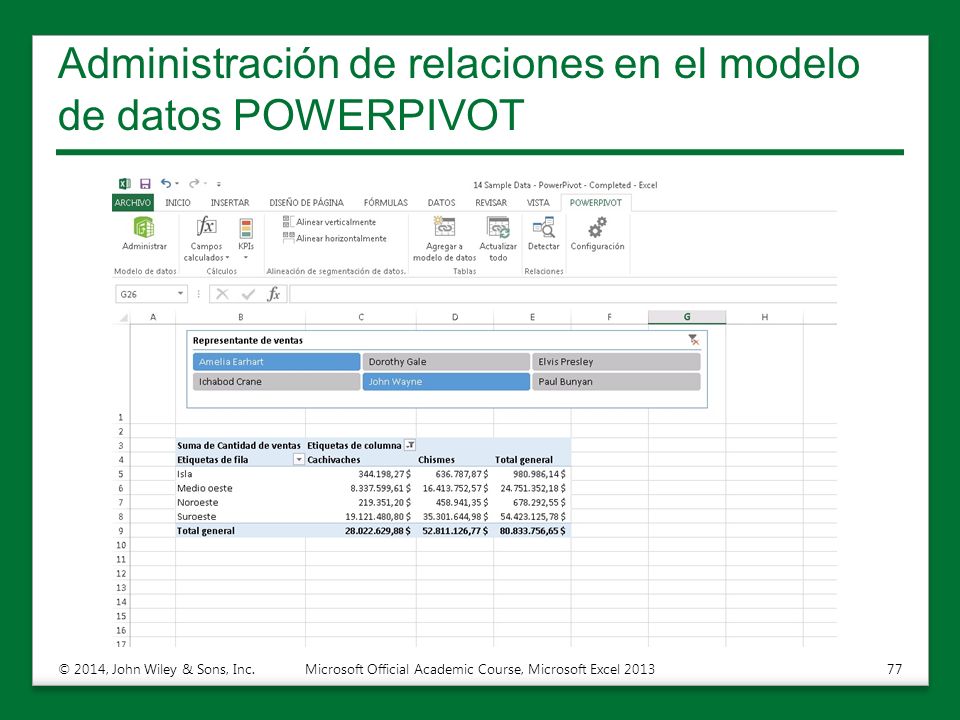
Task: Click Alinear verticalmente
Action: pyautogui.click(x=329, y=222)
